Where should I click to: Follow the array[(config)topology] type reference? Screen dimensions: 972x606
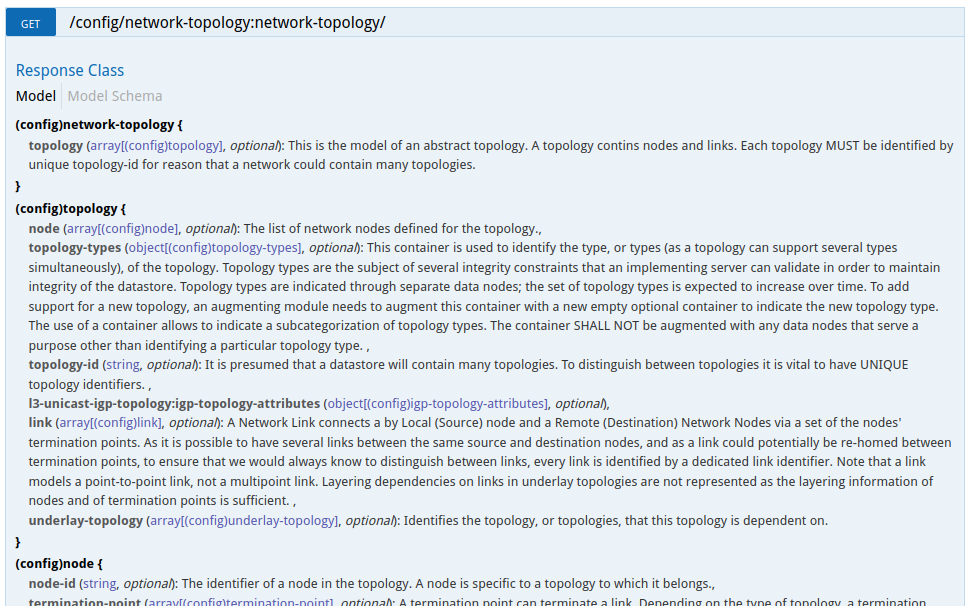[156, 146]
